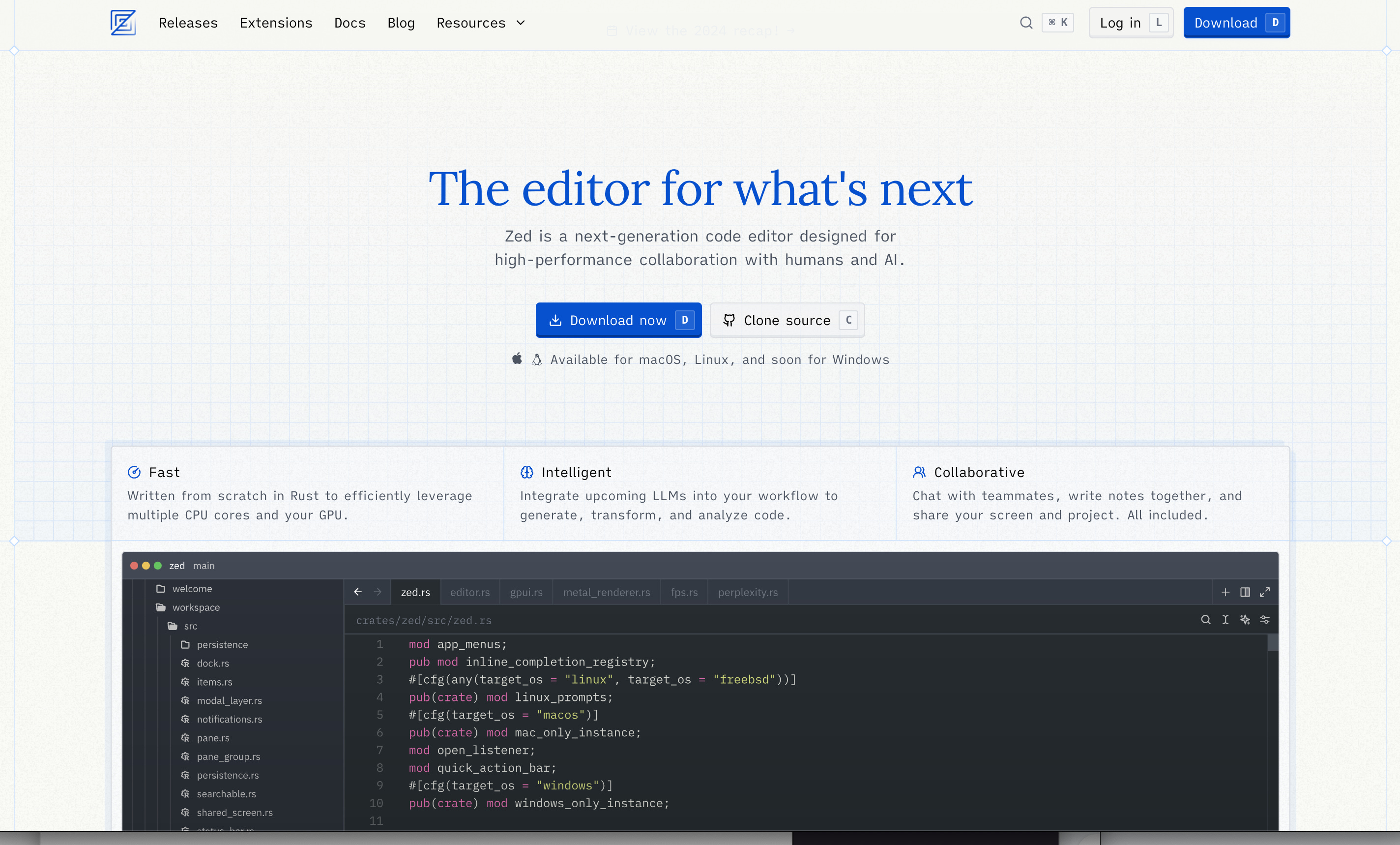Click the navigate back arrow in editor
Screen dimensions: 1400x845
point(358,592)
